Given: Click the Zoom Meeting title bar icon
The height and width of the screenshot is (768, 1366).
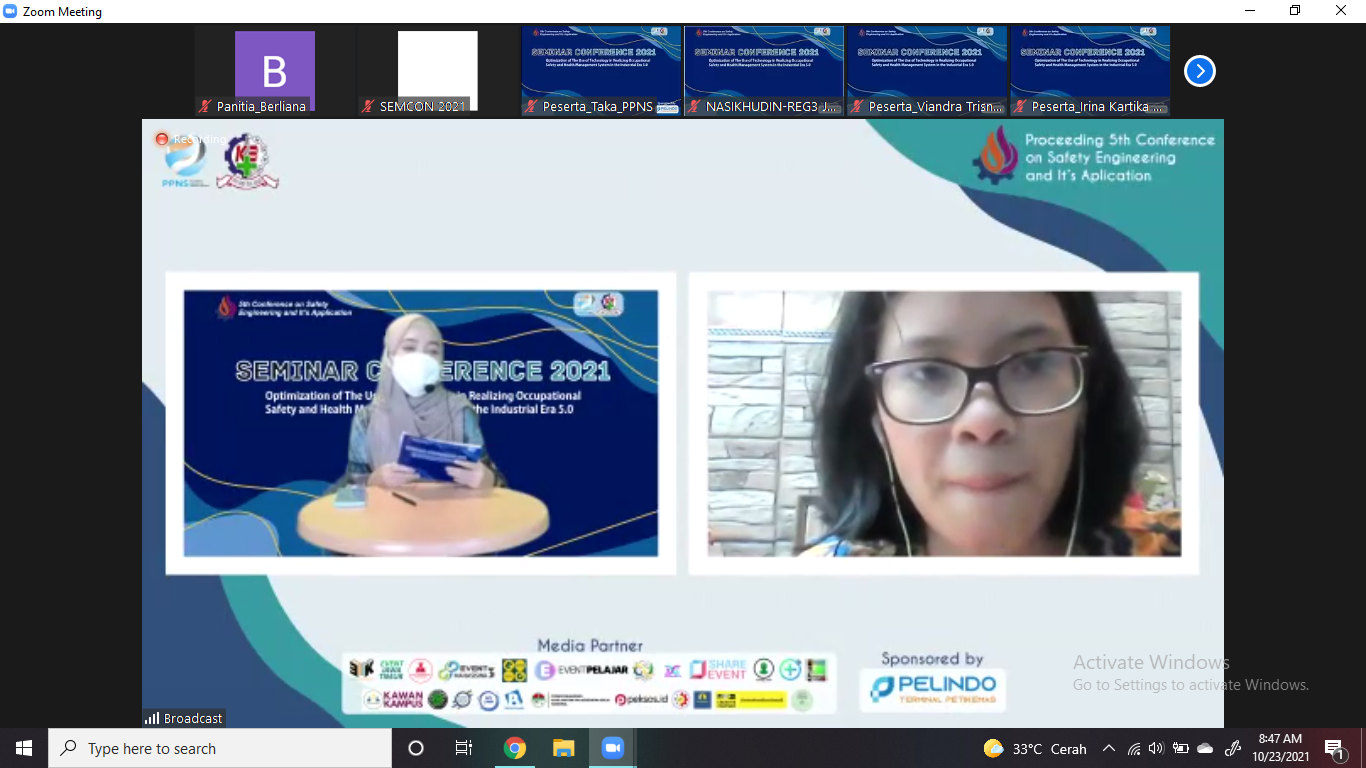Looking at the screenshot, I should [x=10, y=12].
